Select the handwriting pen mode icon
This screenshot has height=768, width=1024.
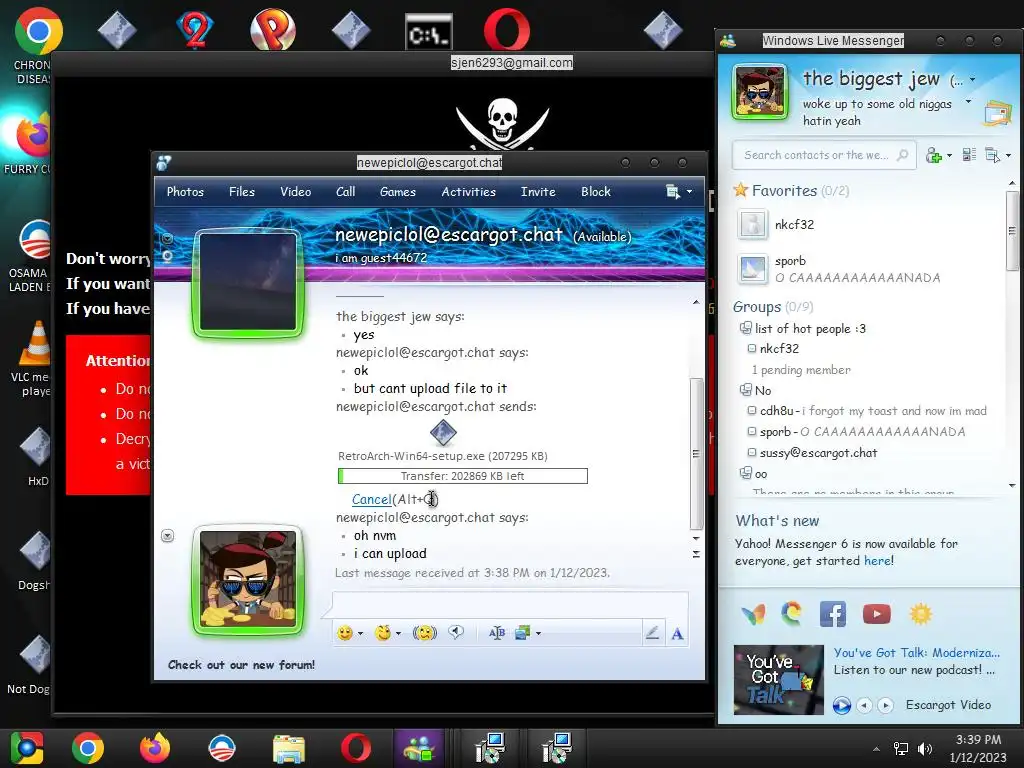click(652, 633)
